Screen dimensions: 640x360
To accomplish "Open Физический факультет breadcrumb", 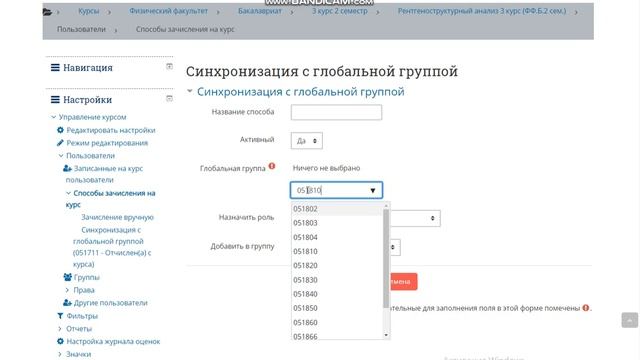I will click(169, 11).
